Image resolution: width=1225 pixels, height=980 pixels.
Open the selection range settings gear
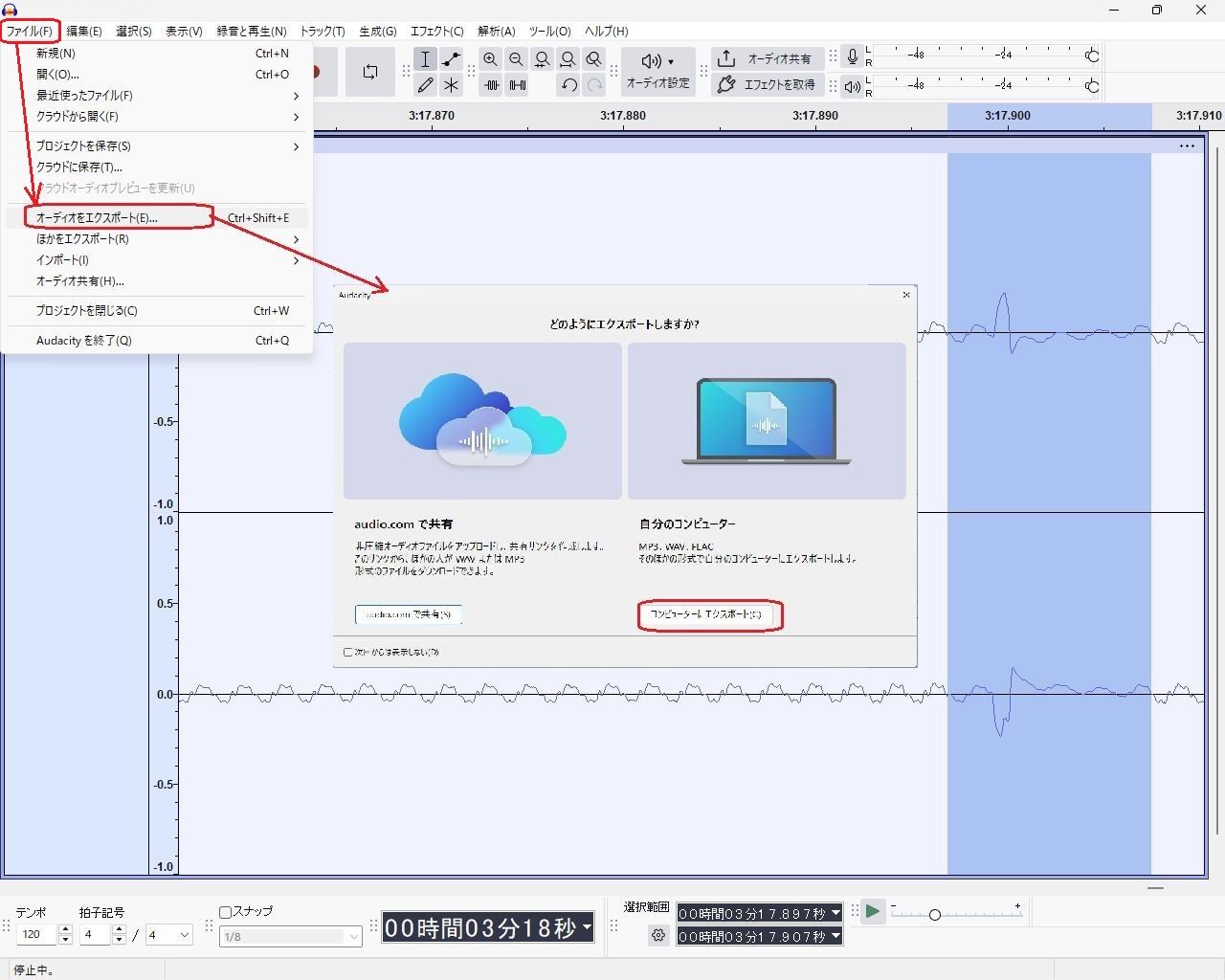pyautogui.click(x=658, y=936)
